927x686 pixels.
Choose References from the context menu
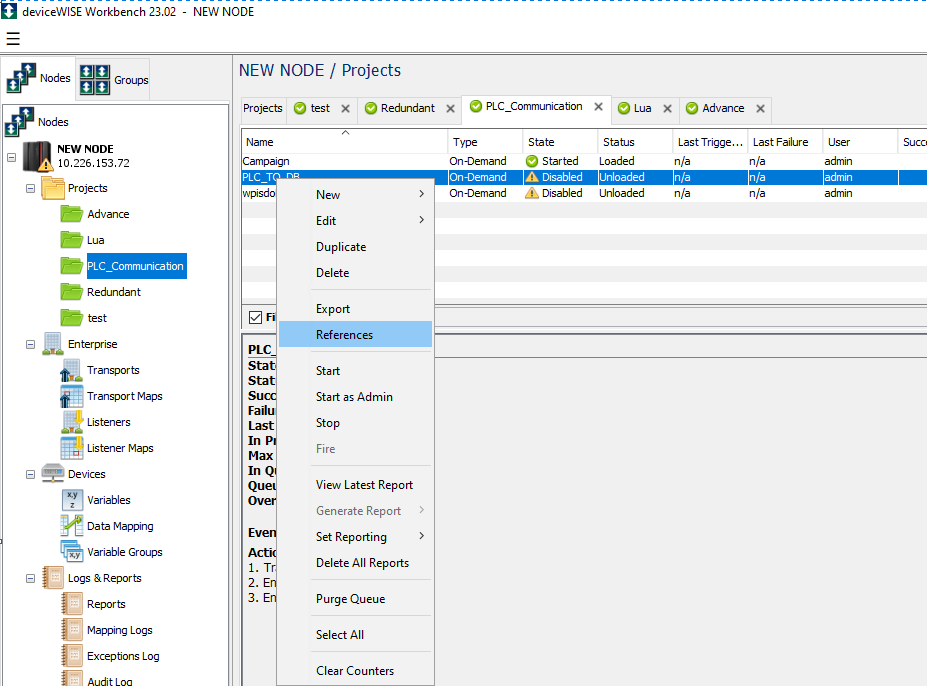coord(344,335)
